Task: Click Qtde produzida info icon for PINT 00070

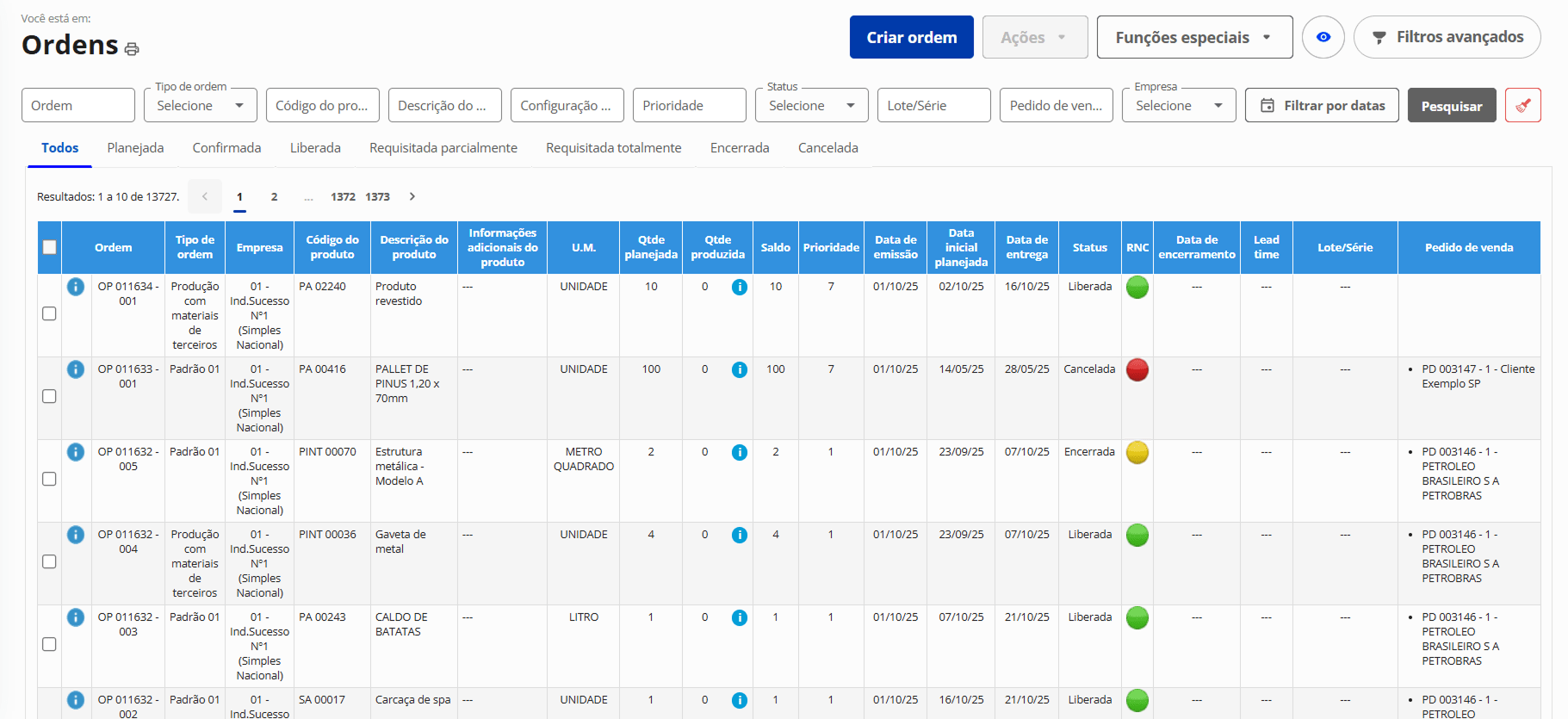Action: (x=739, y=452)
